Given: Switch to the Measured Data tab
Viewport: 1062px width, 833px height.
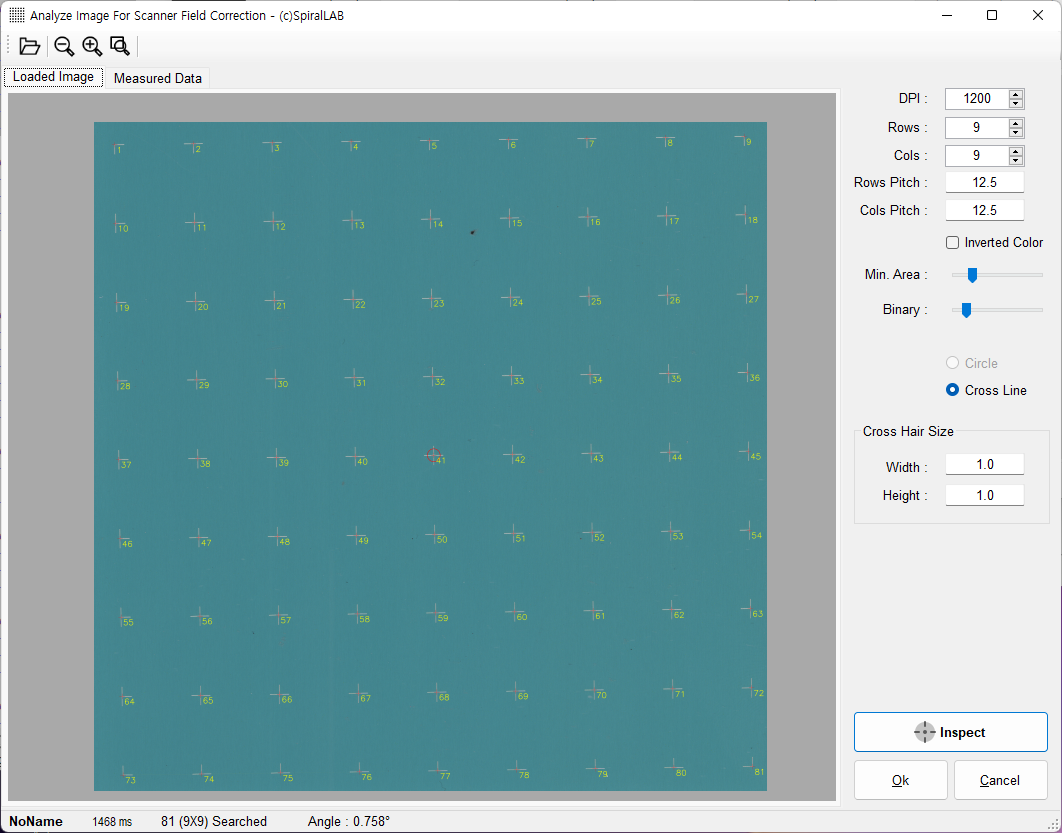Looking at the screenshot, I should (x=158, y=78).
